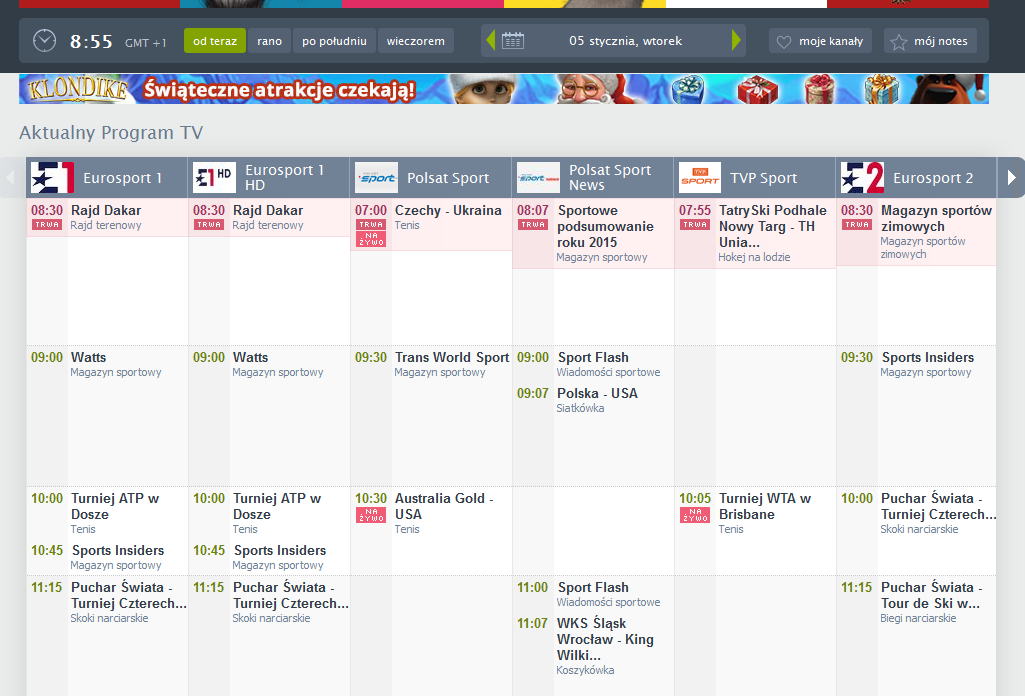Go to previous day with green left arrow
The image size is (1025, 696).
click(x=490, y=41)
